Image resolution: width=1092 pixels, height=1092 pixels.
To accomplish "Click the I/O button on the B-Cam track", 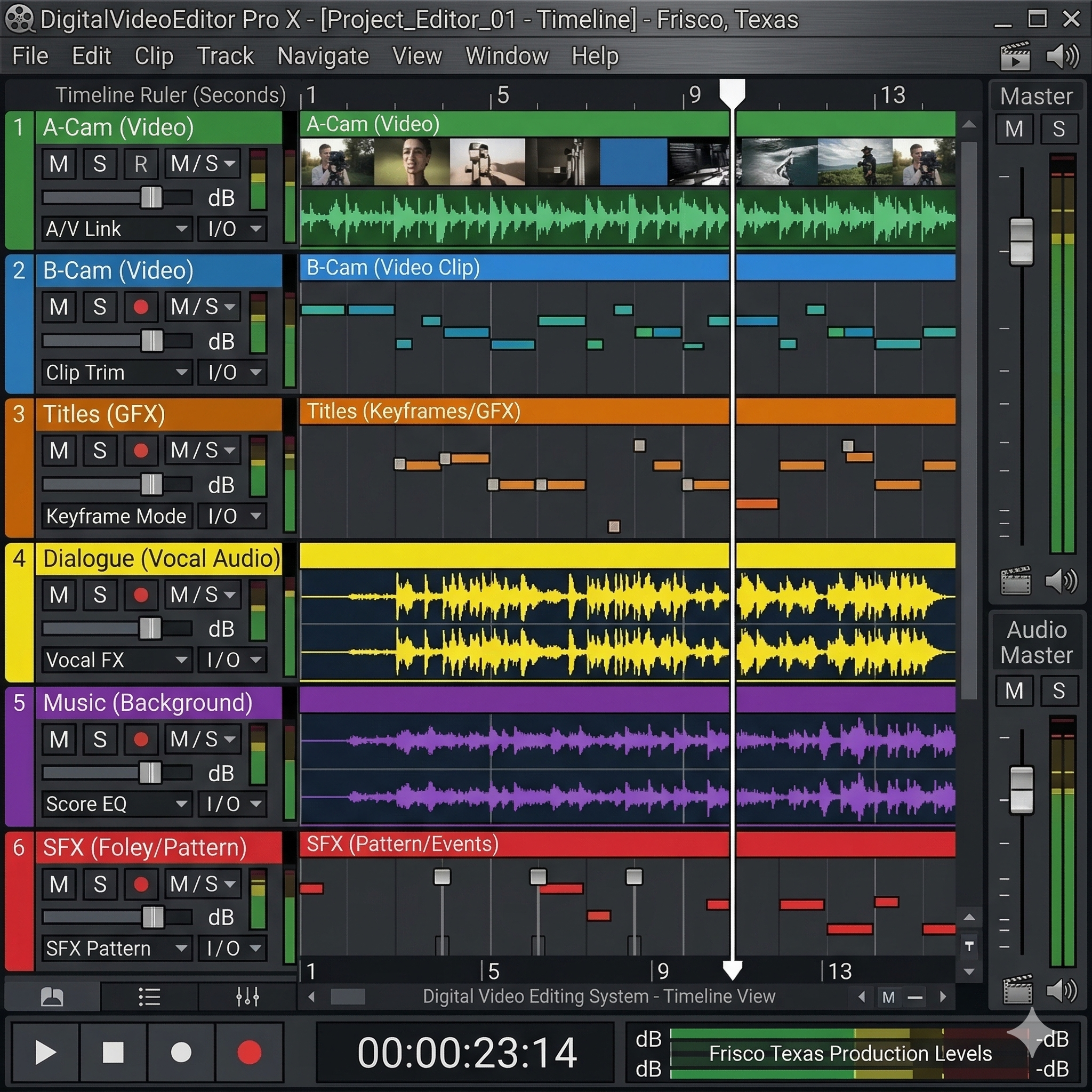I will (232, 373).
